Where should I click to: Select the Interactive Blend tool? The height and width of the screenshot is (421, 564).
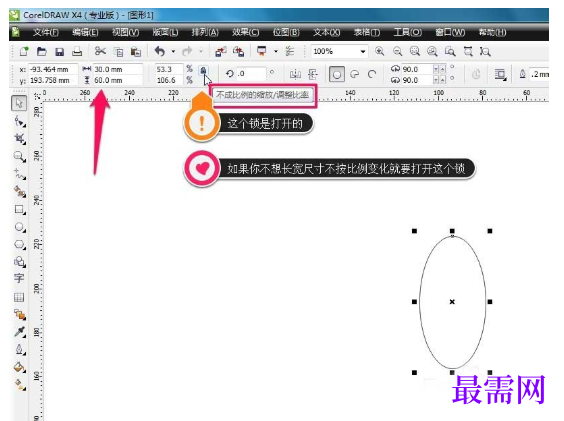[19, 314]
